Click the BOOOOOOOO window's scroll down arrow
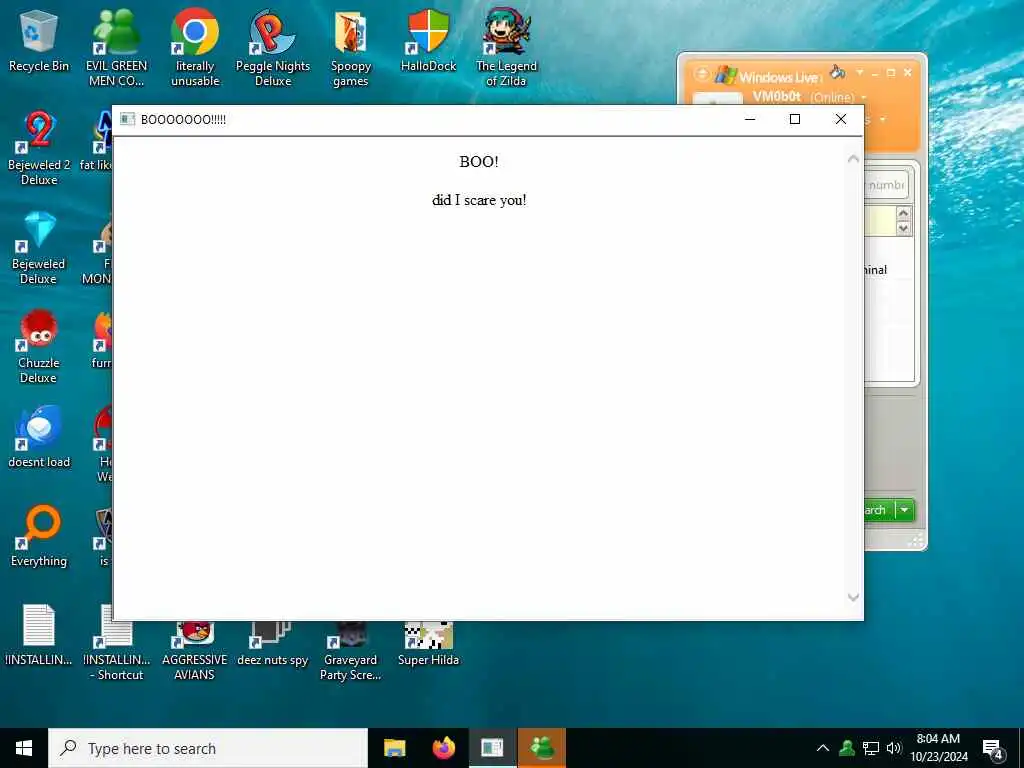1024x768 pixels. point(853,597)
